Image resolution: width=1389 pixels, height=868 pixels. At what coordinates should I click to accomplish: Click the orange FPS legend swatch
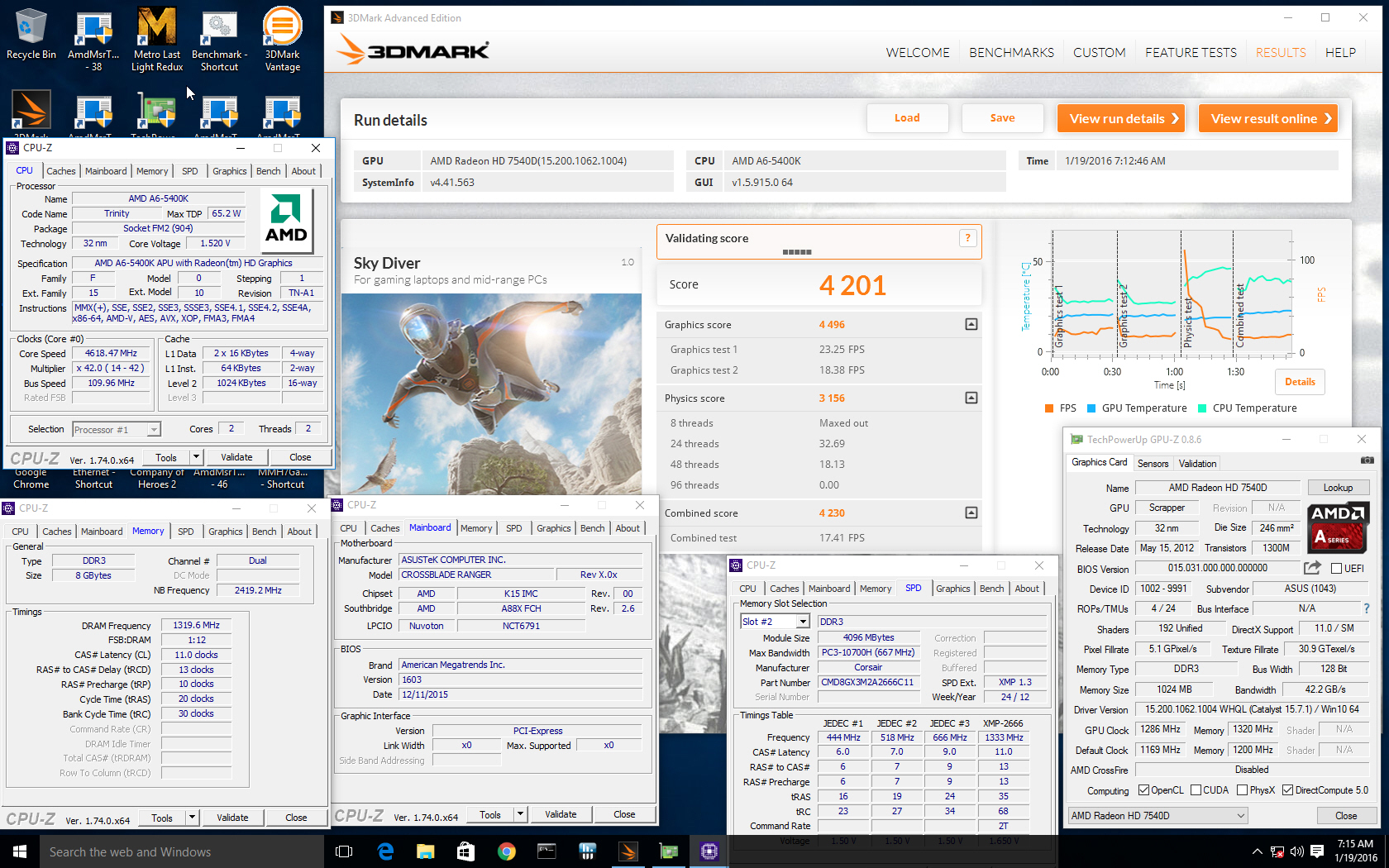[1049, 408]
